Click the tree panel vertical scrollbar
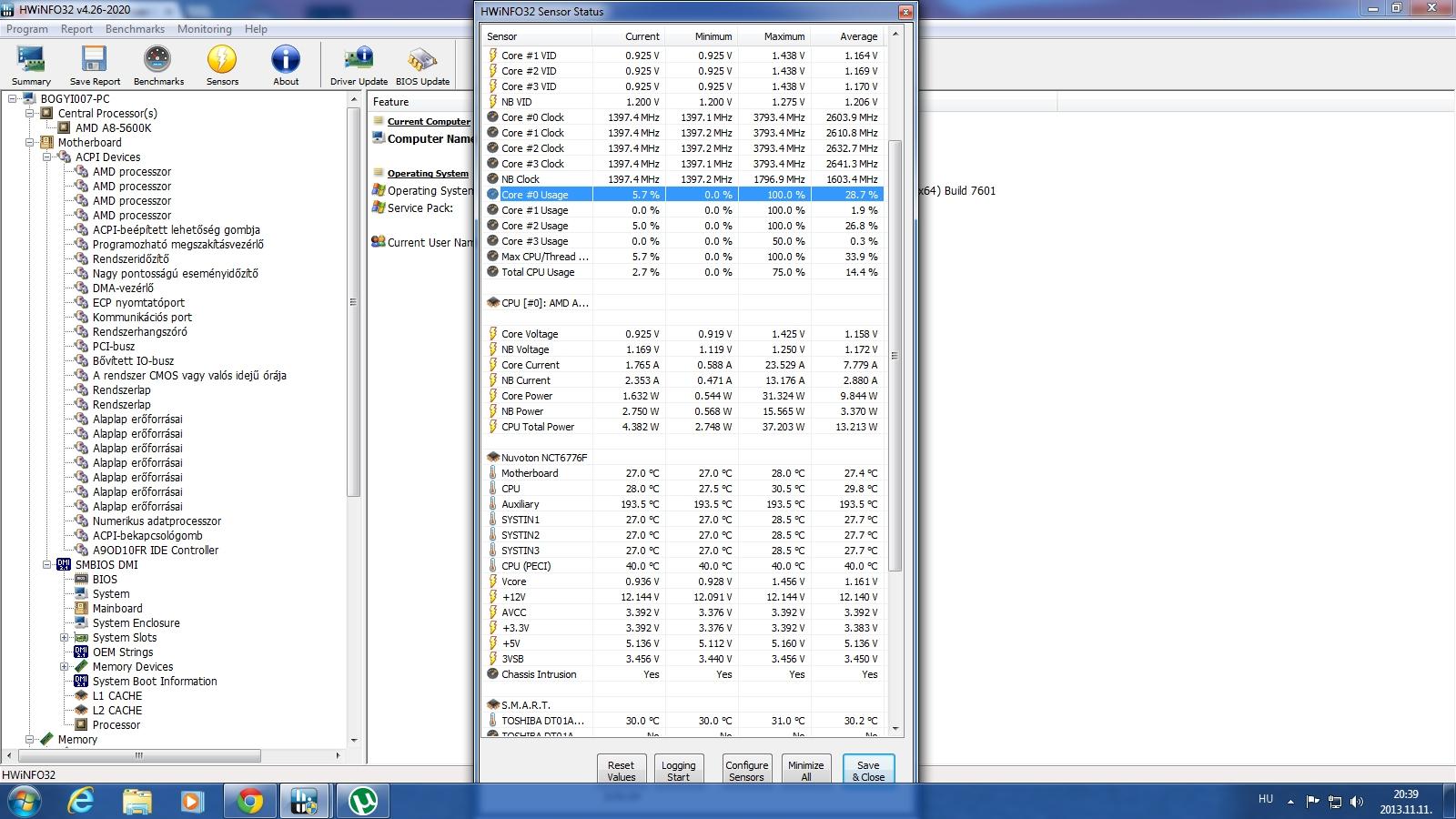The image size is (1456, 819). tap(354, 302)
